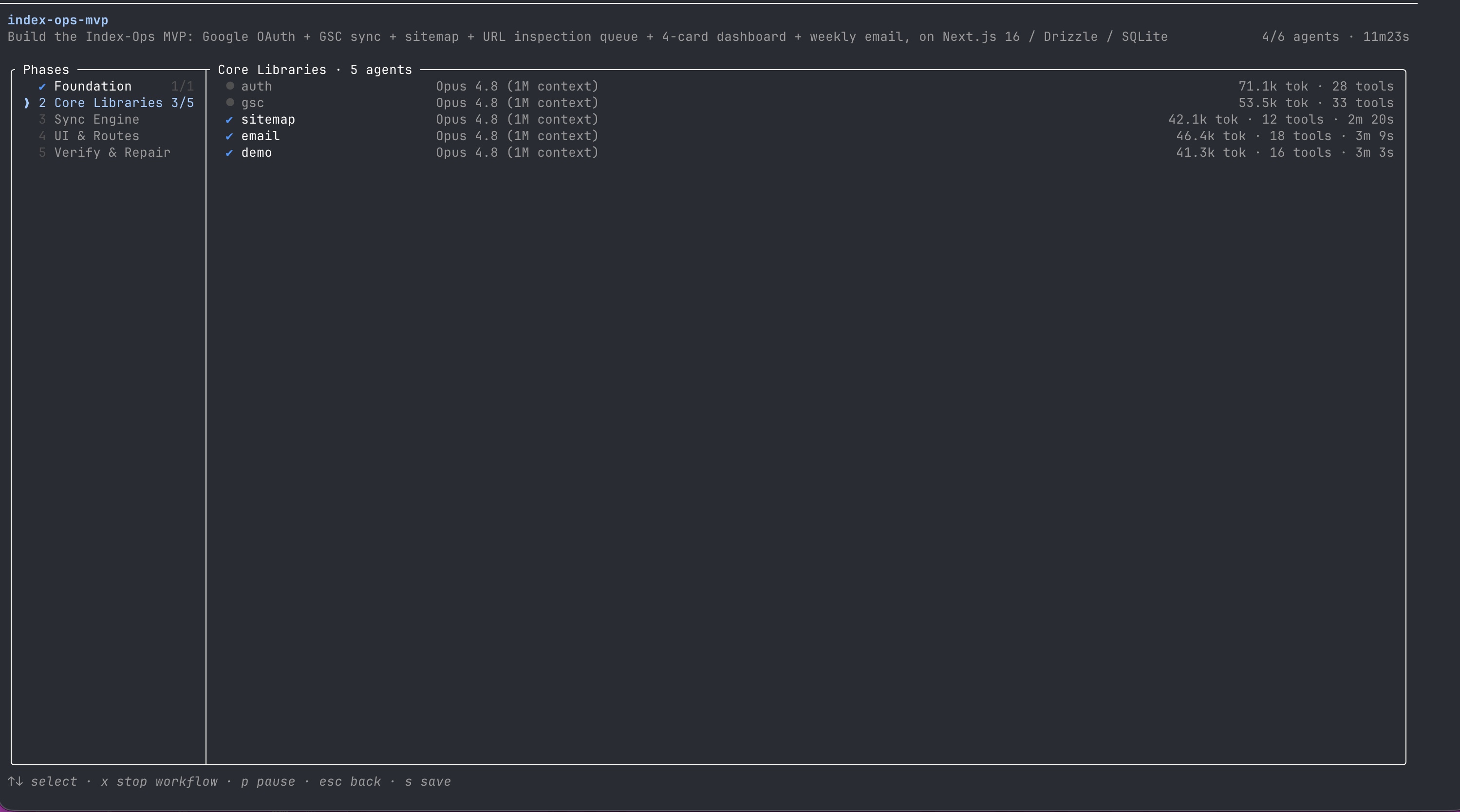Select the Verify & Repair phase
Viewport: 1460px width, 812px height.
pos(109,152)
